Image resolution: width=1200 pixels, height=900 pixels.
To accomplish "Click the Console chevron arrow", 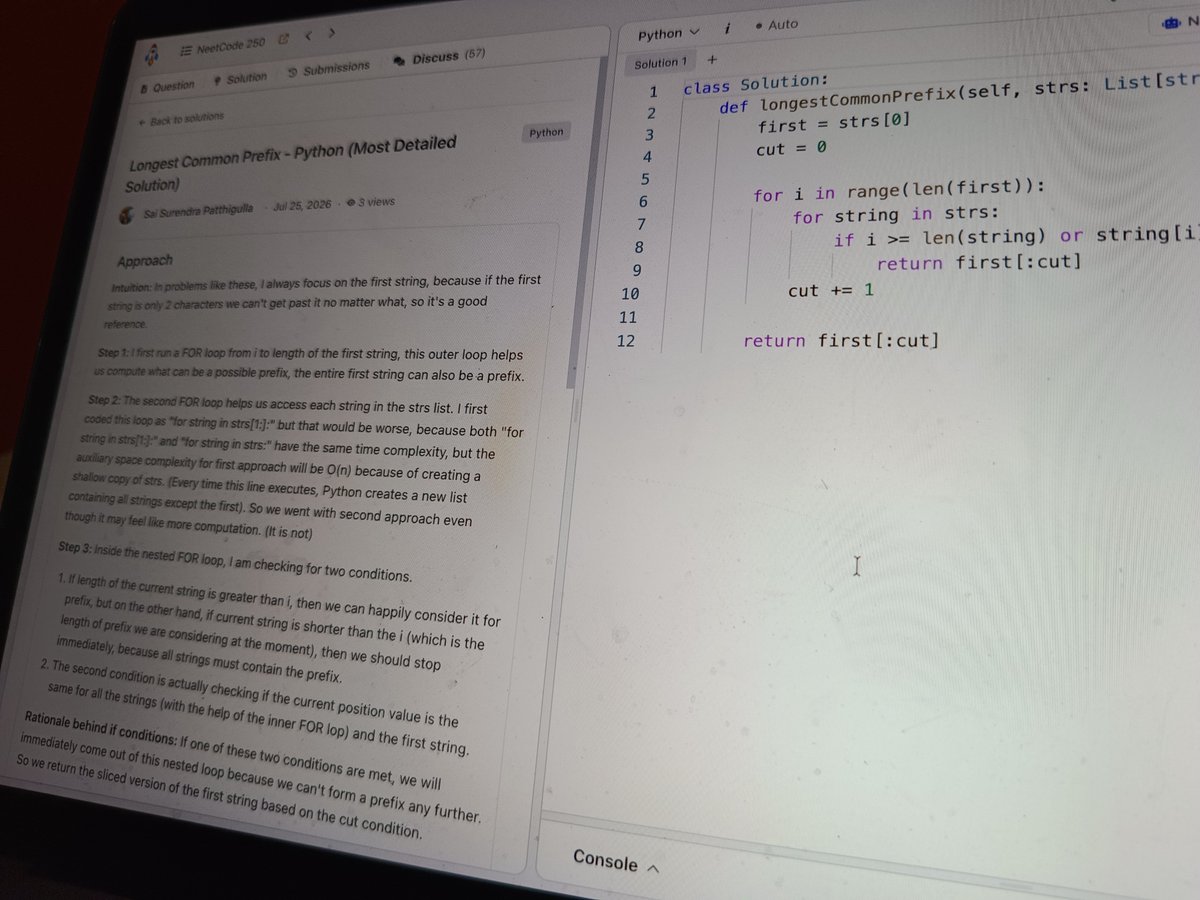I will (653, 867).
